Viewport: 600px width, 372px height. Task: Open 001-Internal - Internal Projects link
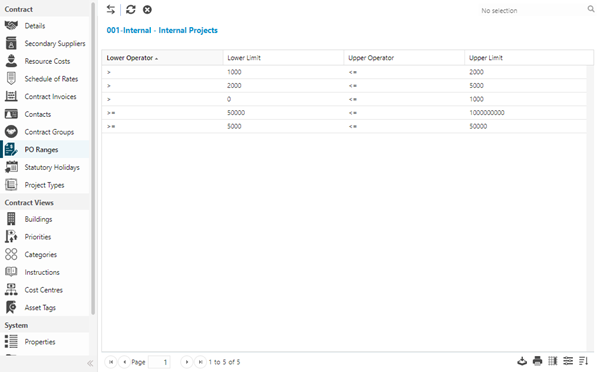pos(162,30)
